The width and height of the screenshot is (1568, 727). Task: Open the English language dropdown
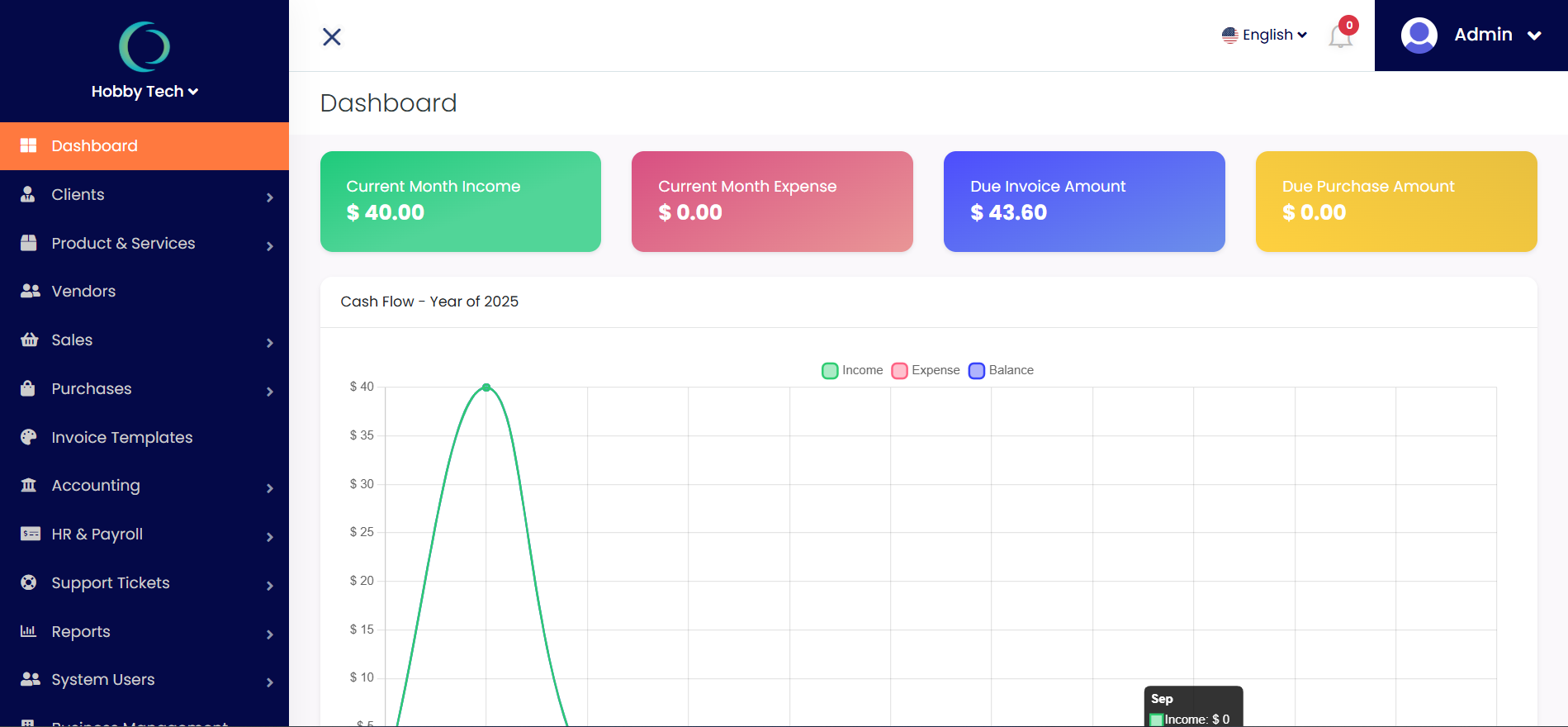coord(1265,35)
